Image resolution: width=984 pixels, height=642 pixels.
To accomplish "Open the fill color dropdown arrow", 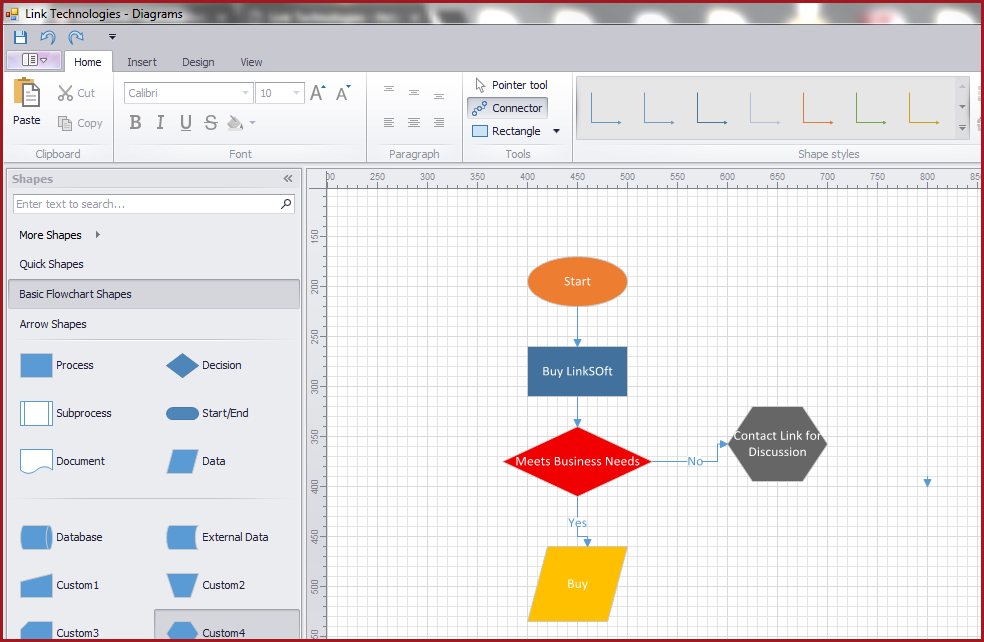I will 252,122.
